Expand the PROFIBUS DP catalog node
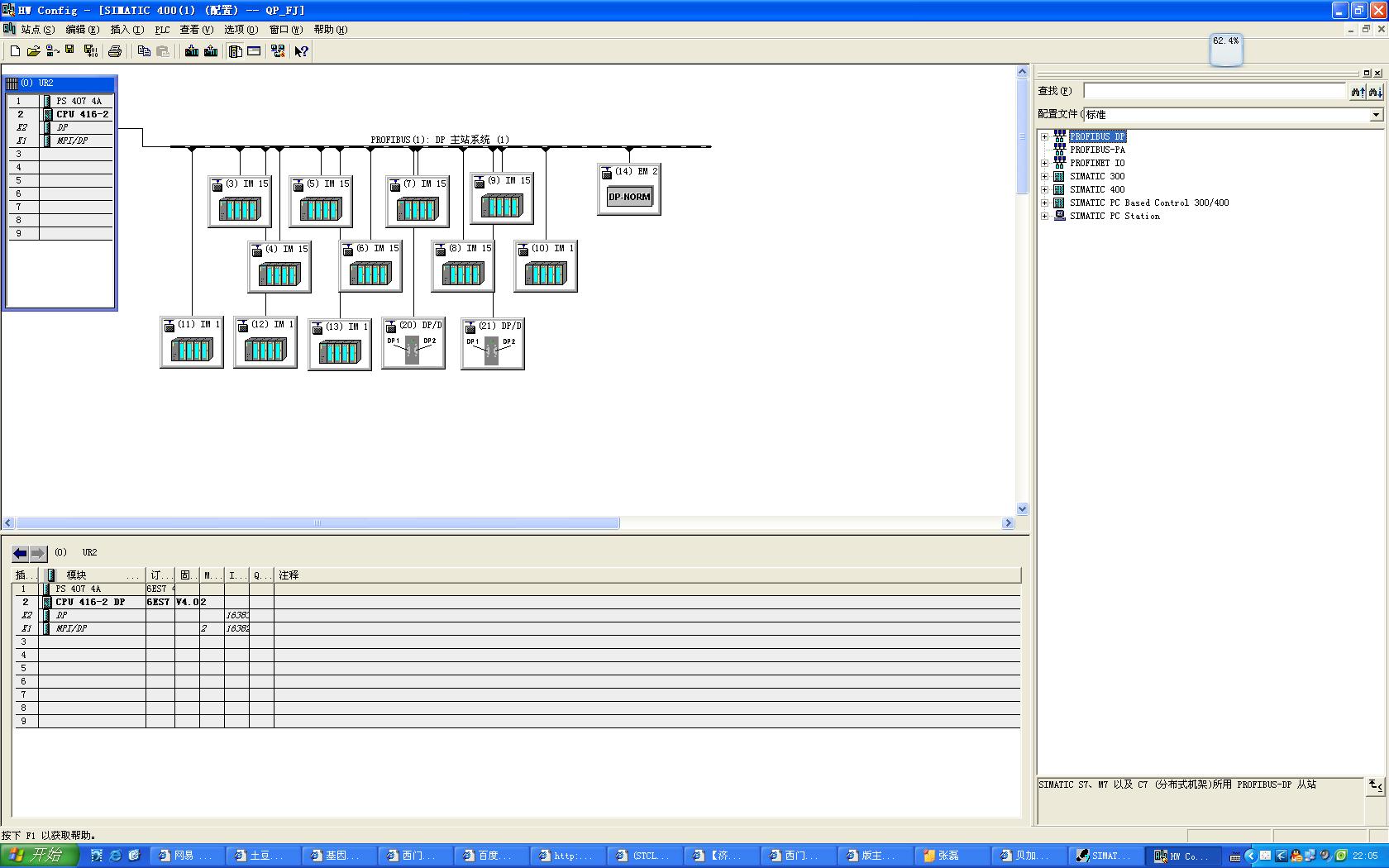This screenshot has height=868, width=1389. [x=1044, y=137]
